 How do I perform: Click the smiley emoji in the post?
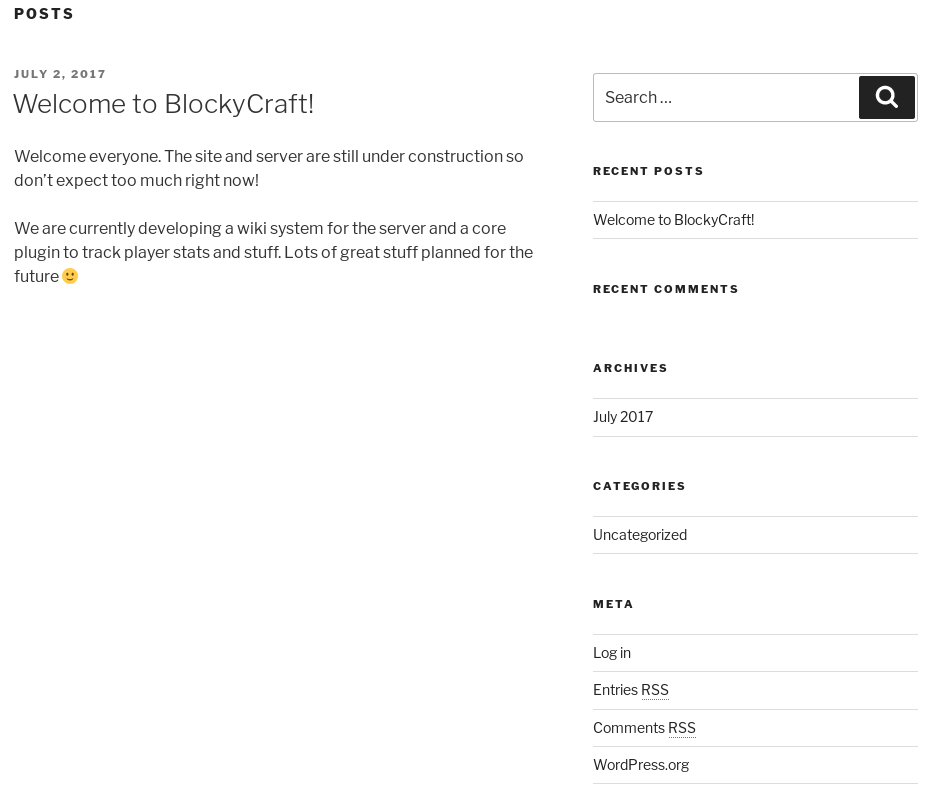click(70, 276)
